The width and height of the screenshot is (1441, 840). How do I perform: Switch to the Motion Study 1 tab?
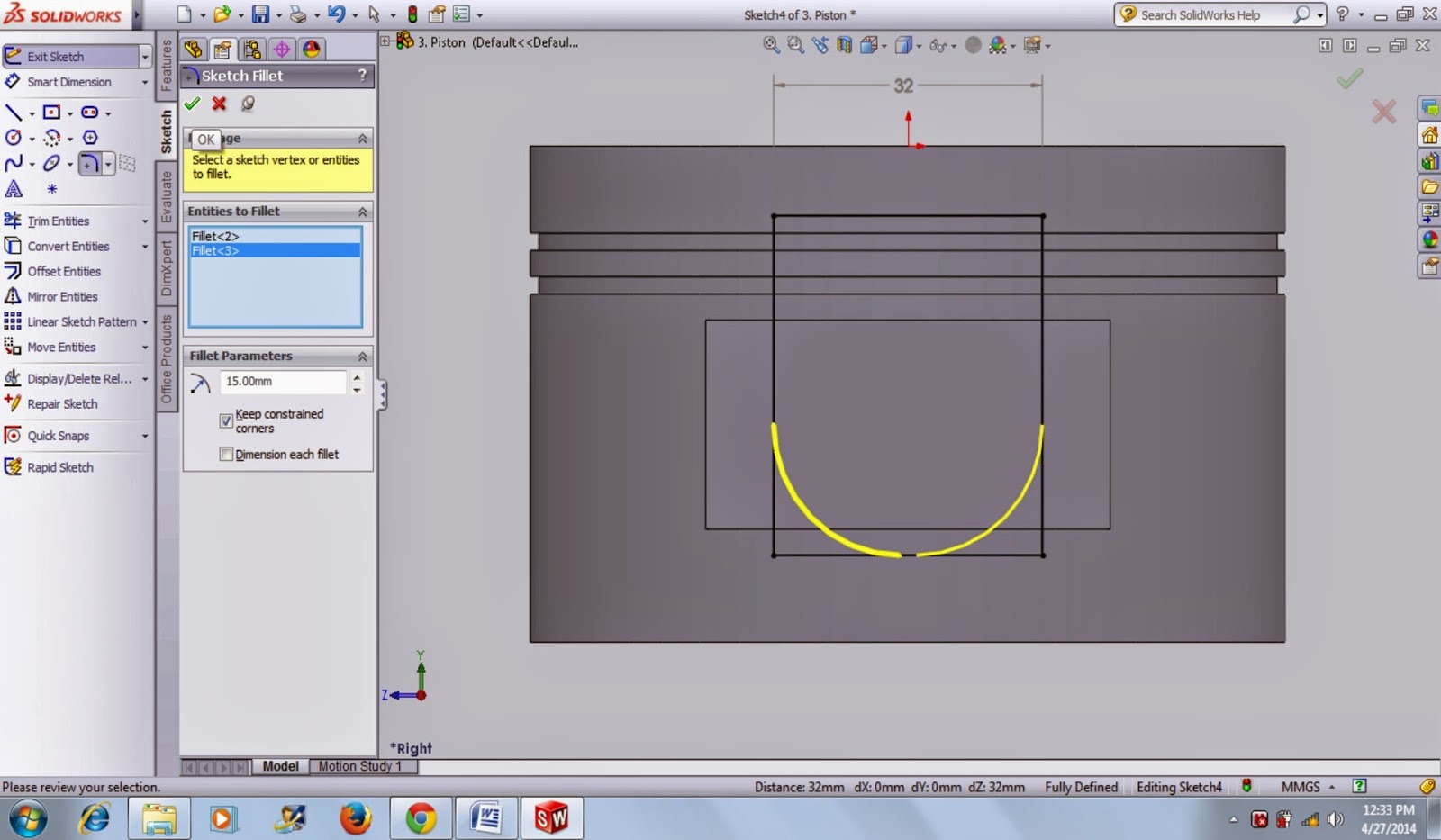pyautogui.click(x=362, y=766)
